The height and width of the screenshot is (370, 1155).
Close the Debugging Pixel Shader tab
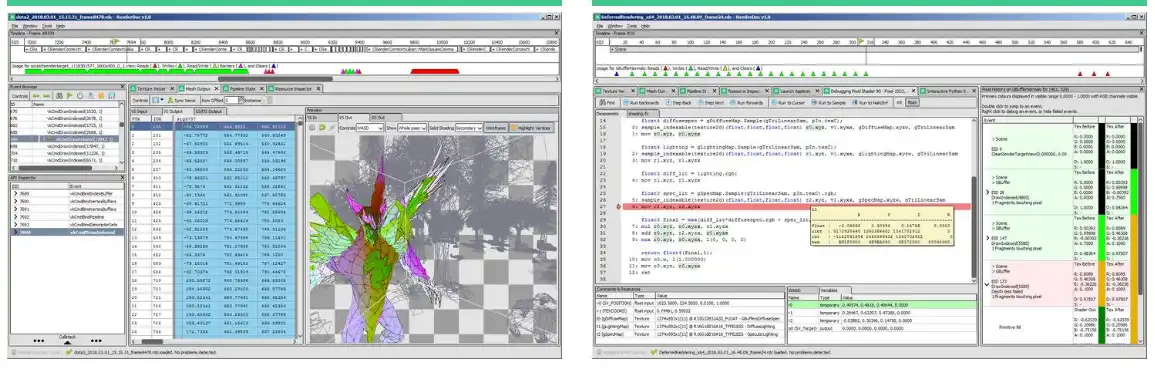coord(913,91)
